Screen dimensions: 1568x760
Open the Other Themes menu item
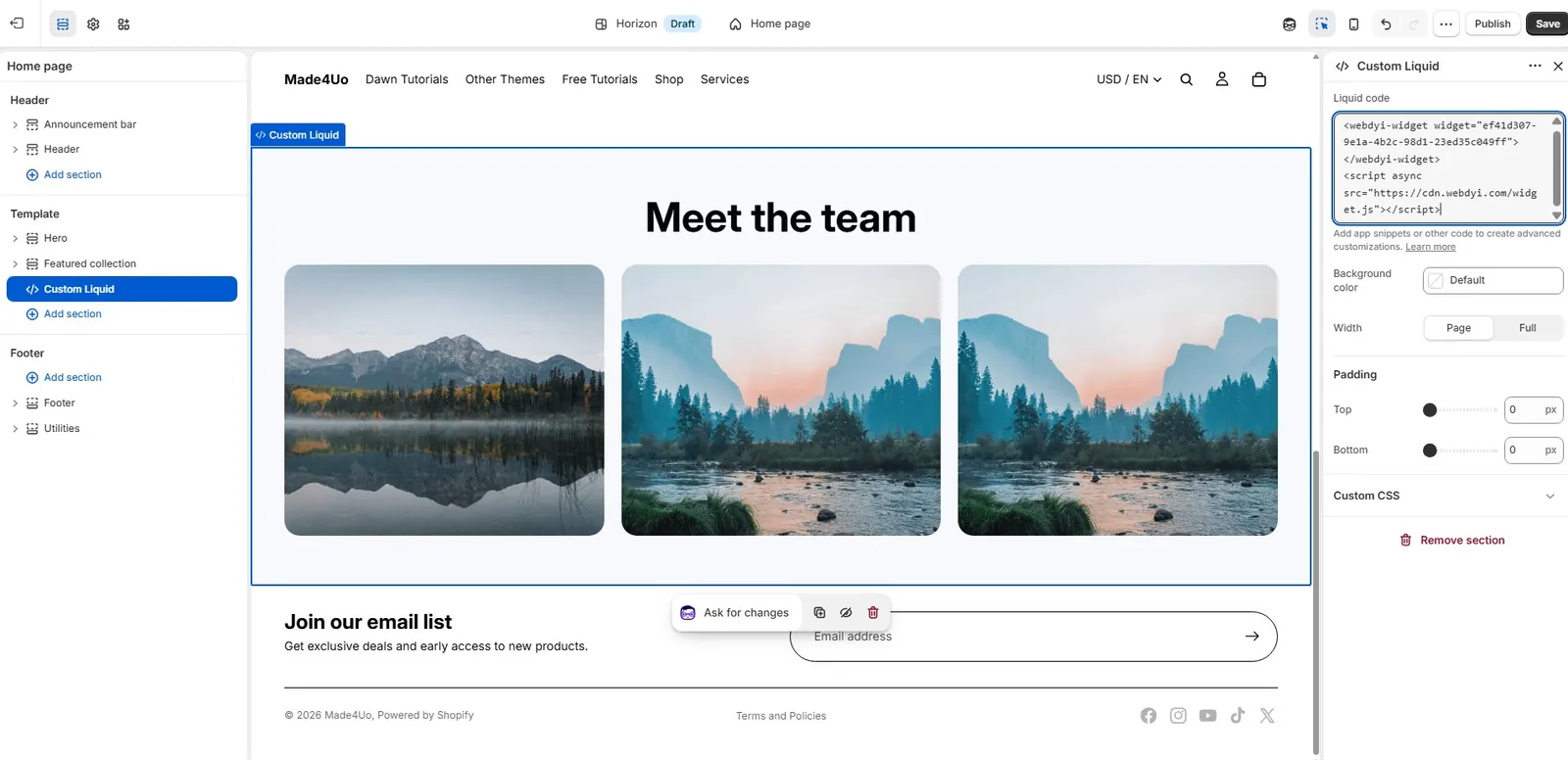pyautogui.click(x=505, y=79)
